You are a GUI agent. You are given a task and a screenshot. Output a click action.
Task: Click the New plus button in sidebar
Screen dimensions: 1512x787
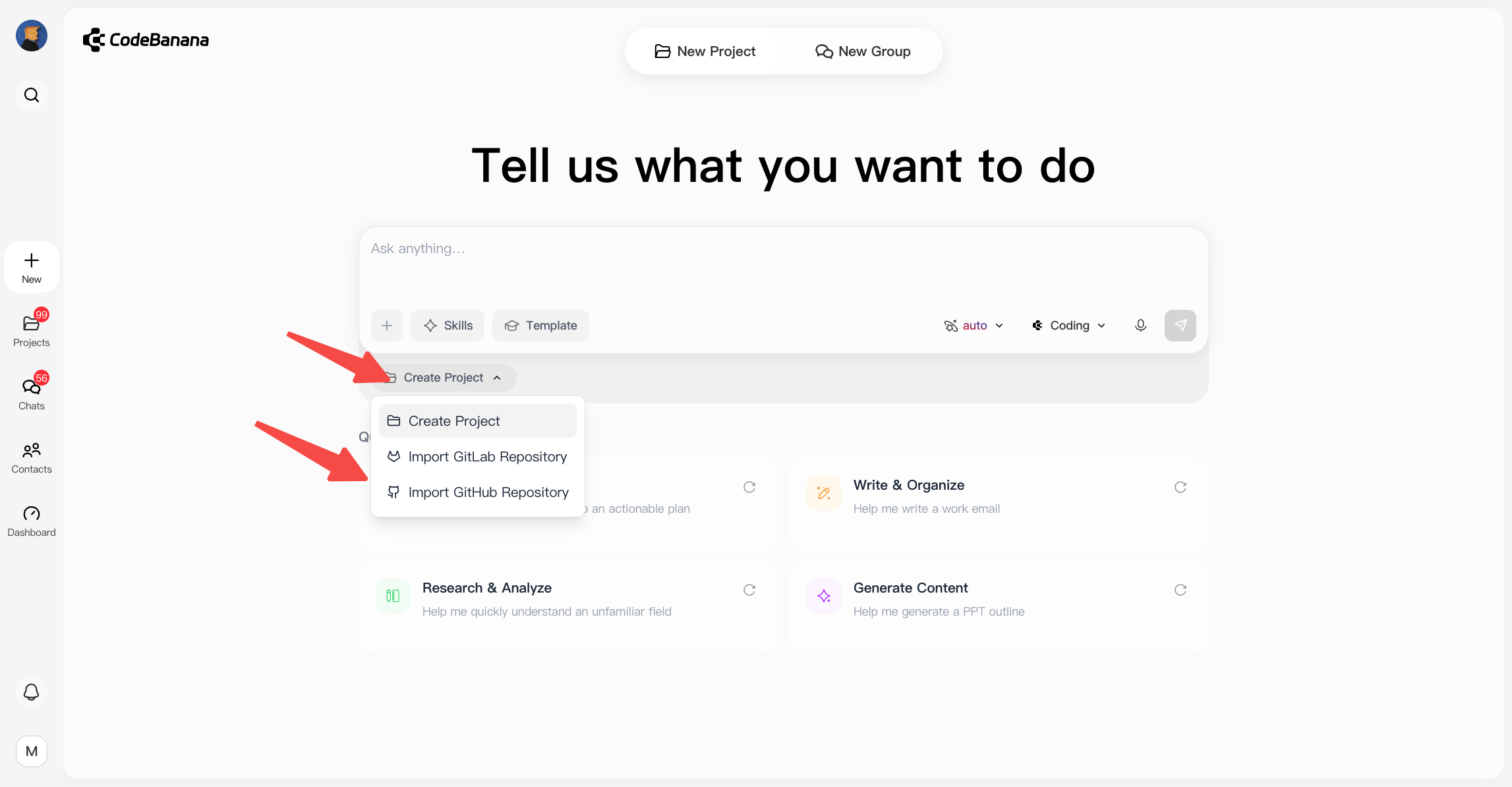click(x=32, y=267)
